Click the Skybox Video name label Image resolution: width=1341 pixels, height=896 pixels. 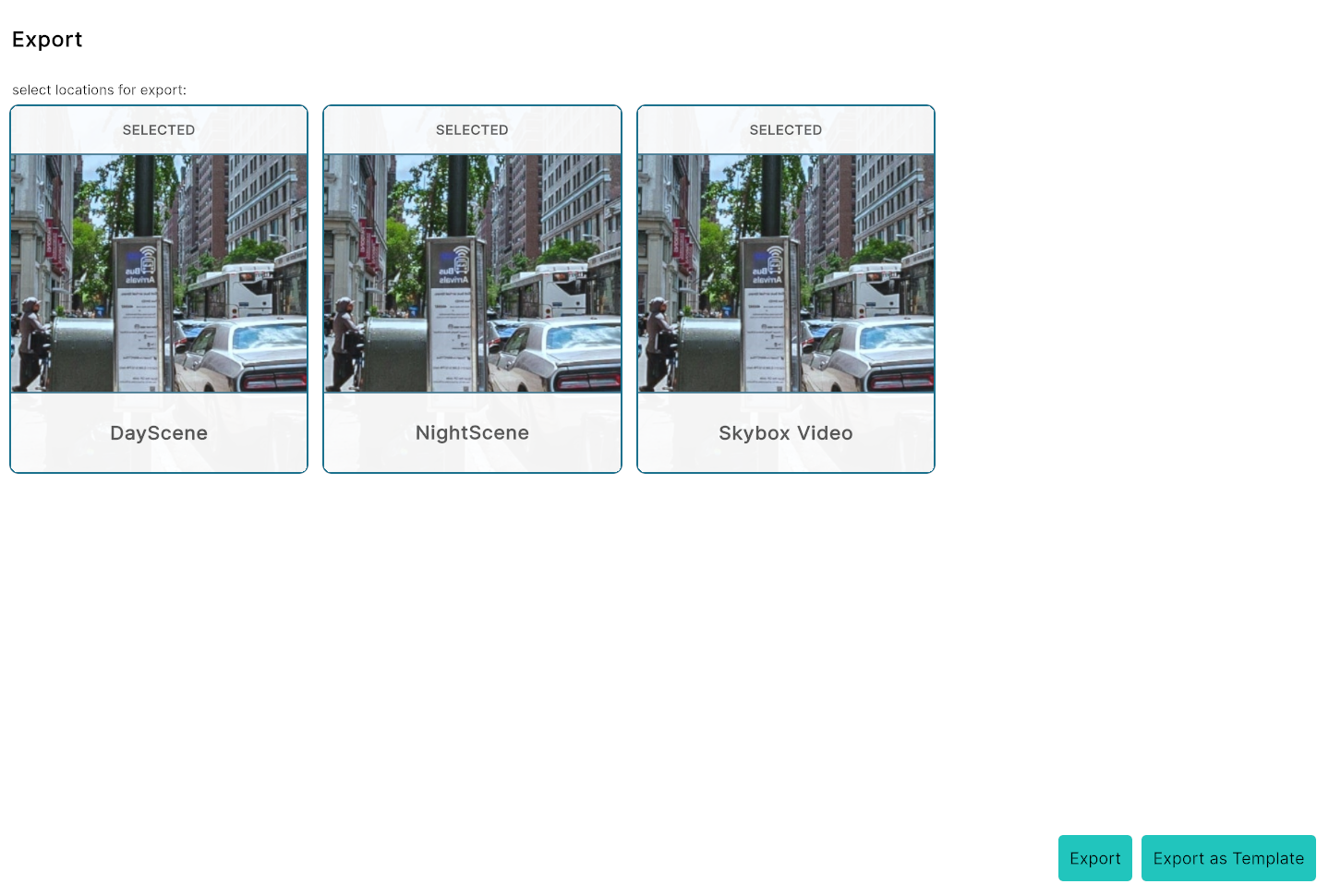pos(785,433)
